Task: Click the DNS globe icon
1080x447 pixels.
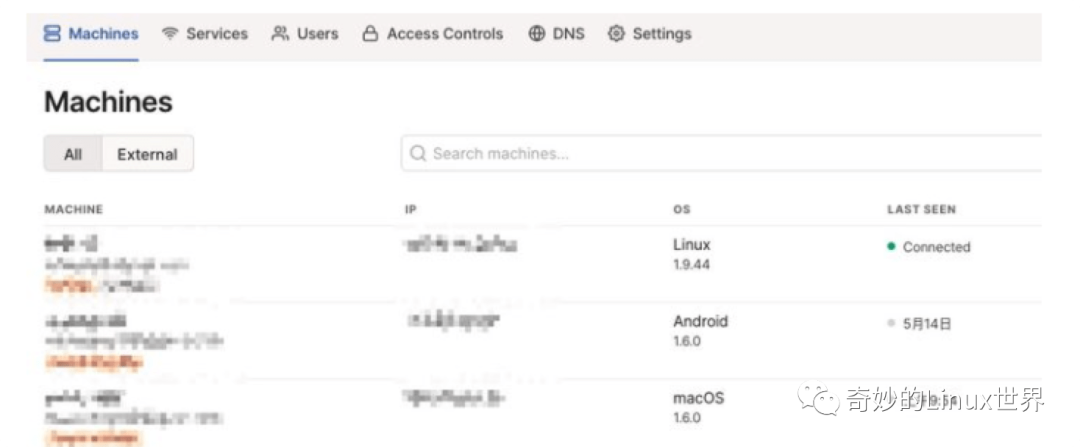Action: coord(537,33)
